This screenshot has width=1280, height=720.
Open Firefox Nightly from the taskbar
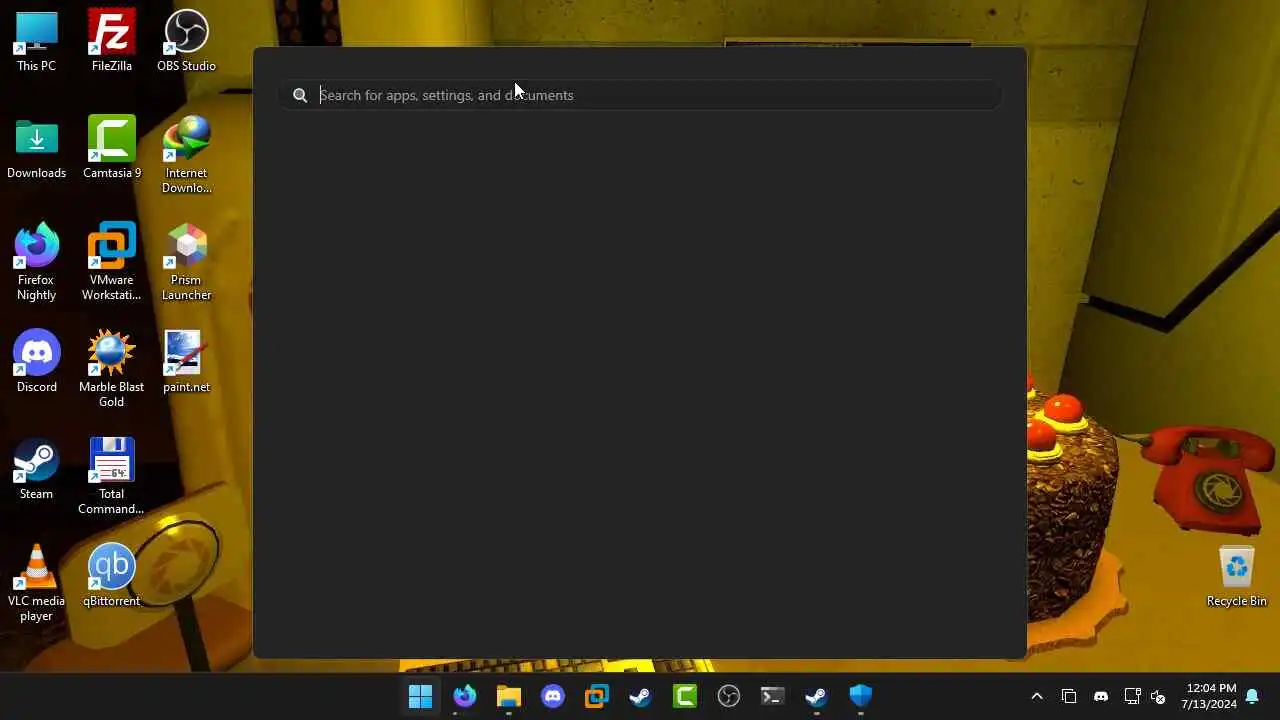pos(465,696)
